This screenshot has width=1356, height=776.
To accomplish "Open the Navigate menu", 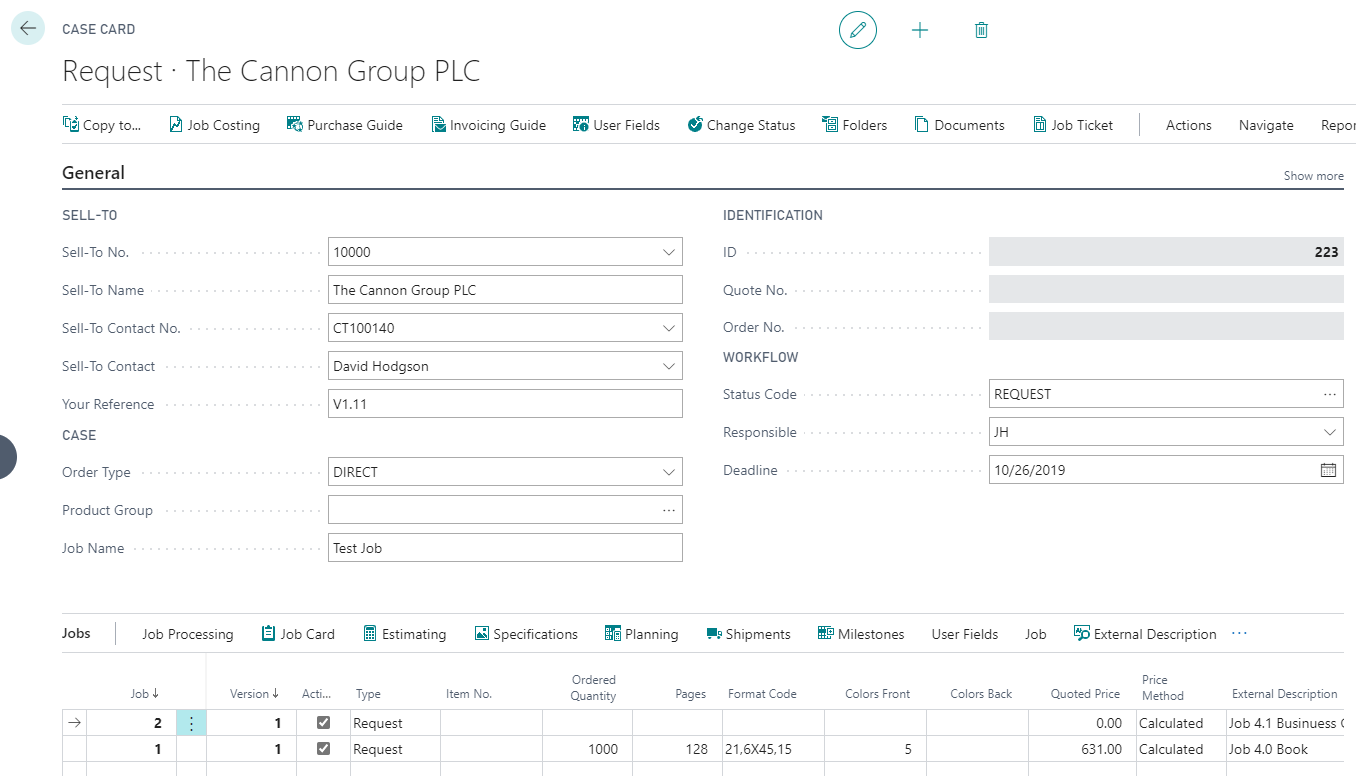I will coord(1266,125).
